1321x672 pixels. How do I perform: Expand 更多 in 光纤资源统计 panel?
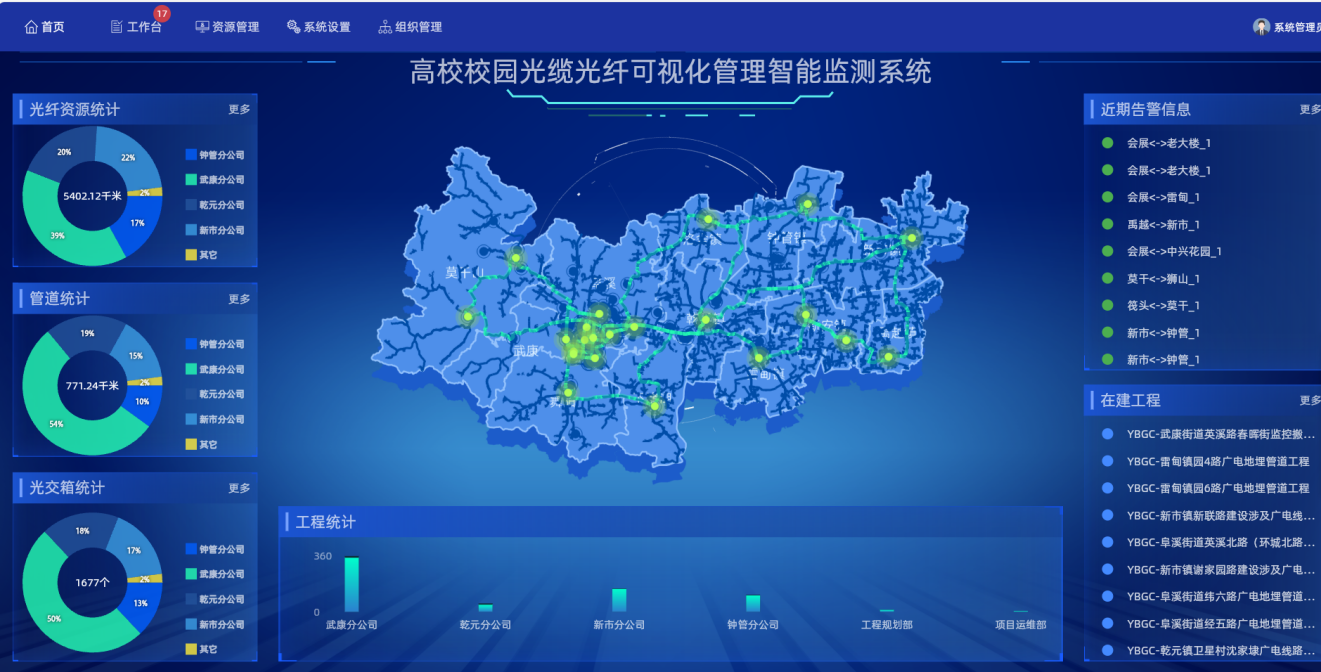239,110
